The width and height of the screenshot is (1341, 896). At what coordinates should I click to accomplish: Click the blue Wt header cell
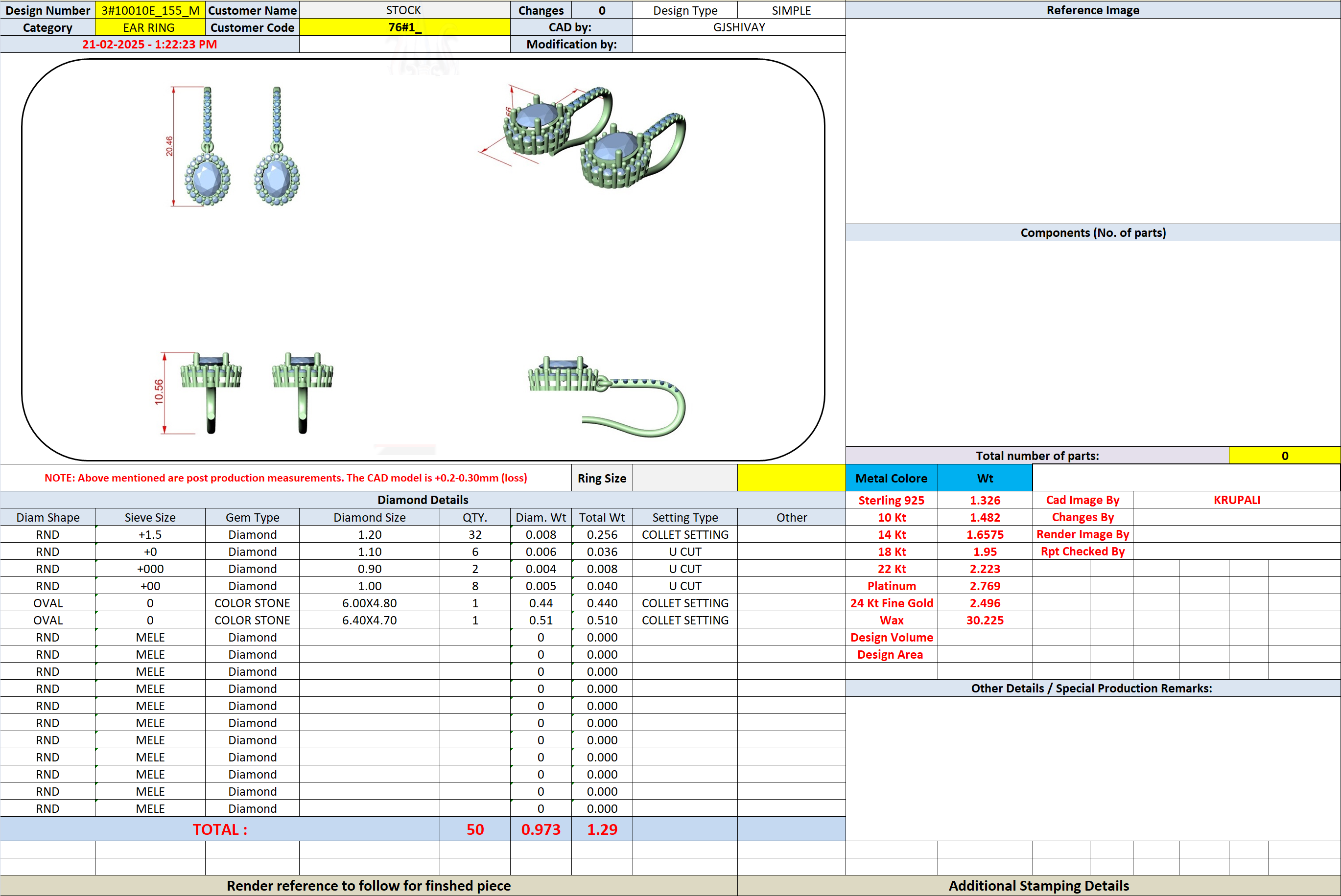[985, 478]
